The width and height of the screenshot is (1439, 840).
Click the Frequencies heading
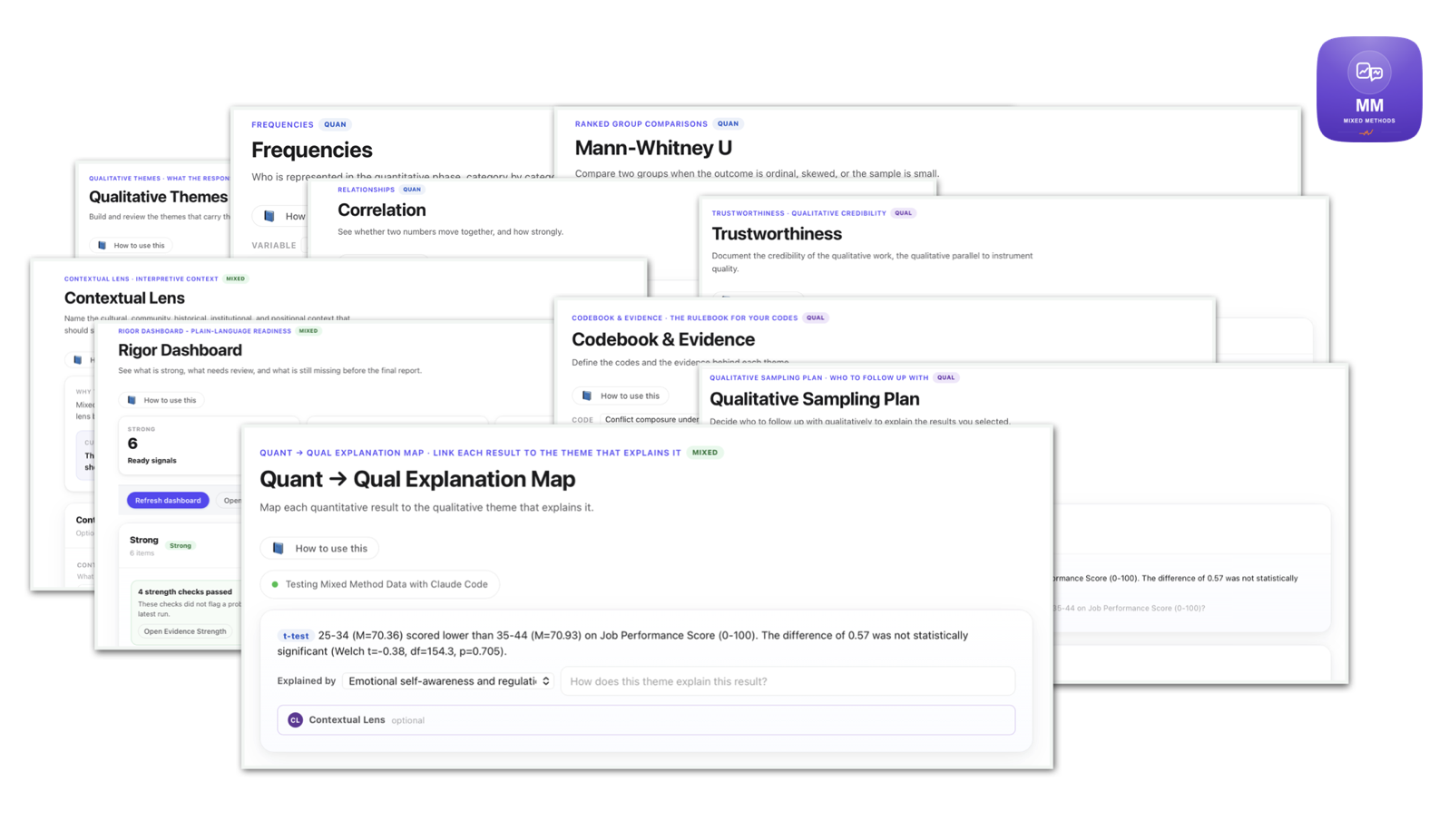(312, 150)
